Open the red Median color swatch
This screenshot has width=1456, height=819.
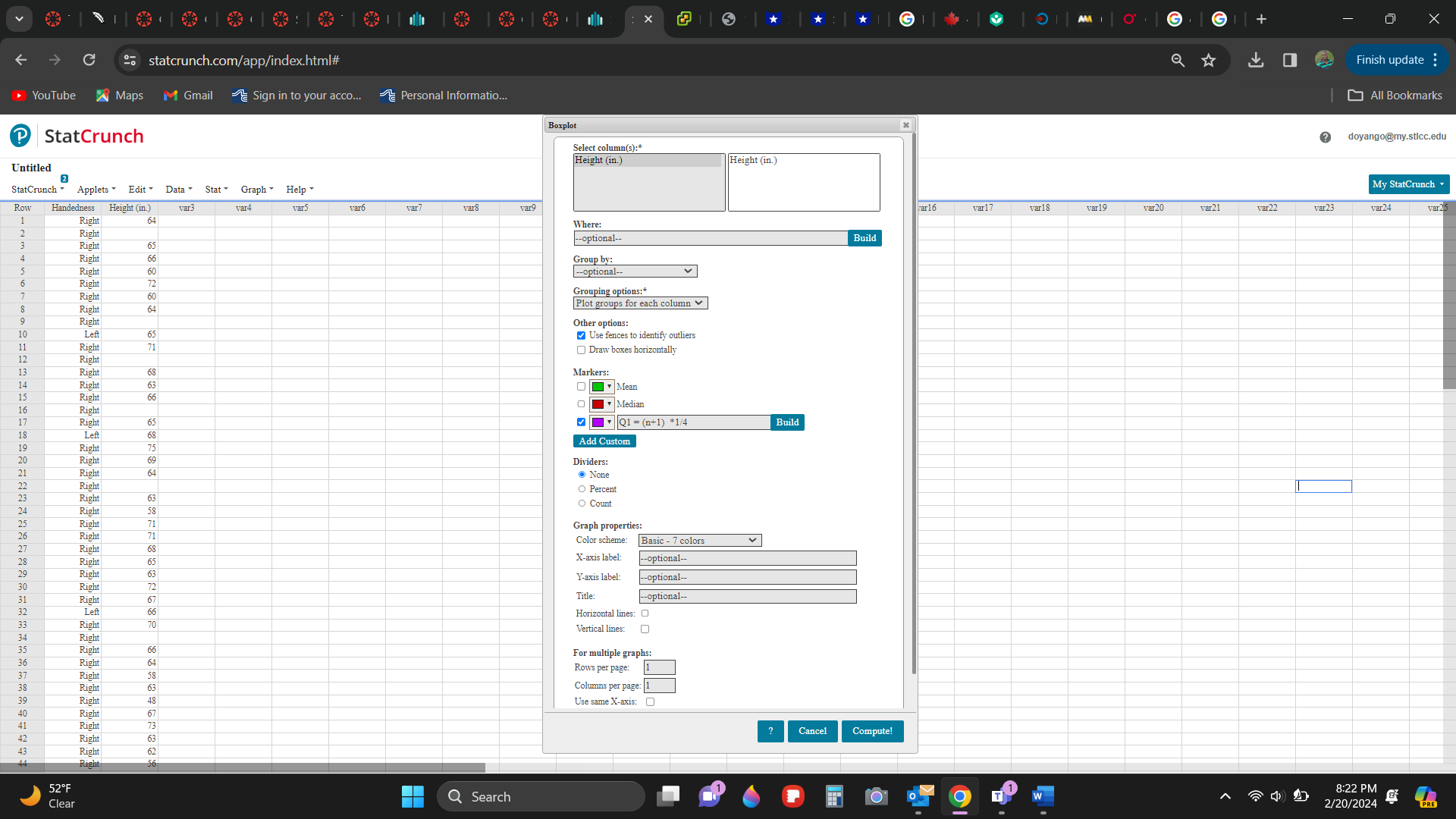[x=601, y=404]
